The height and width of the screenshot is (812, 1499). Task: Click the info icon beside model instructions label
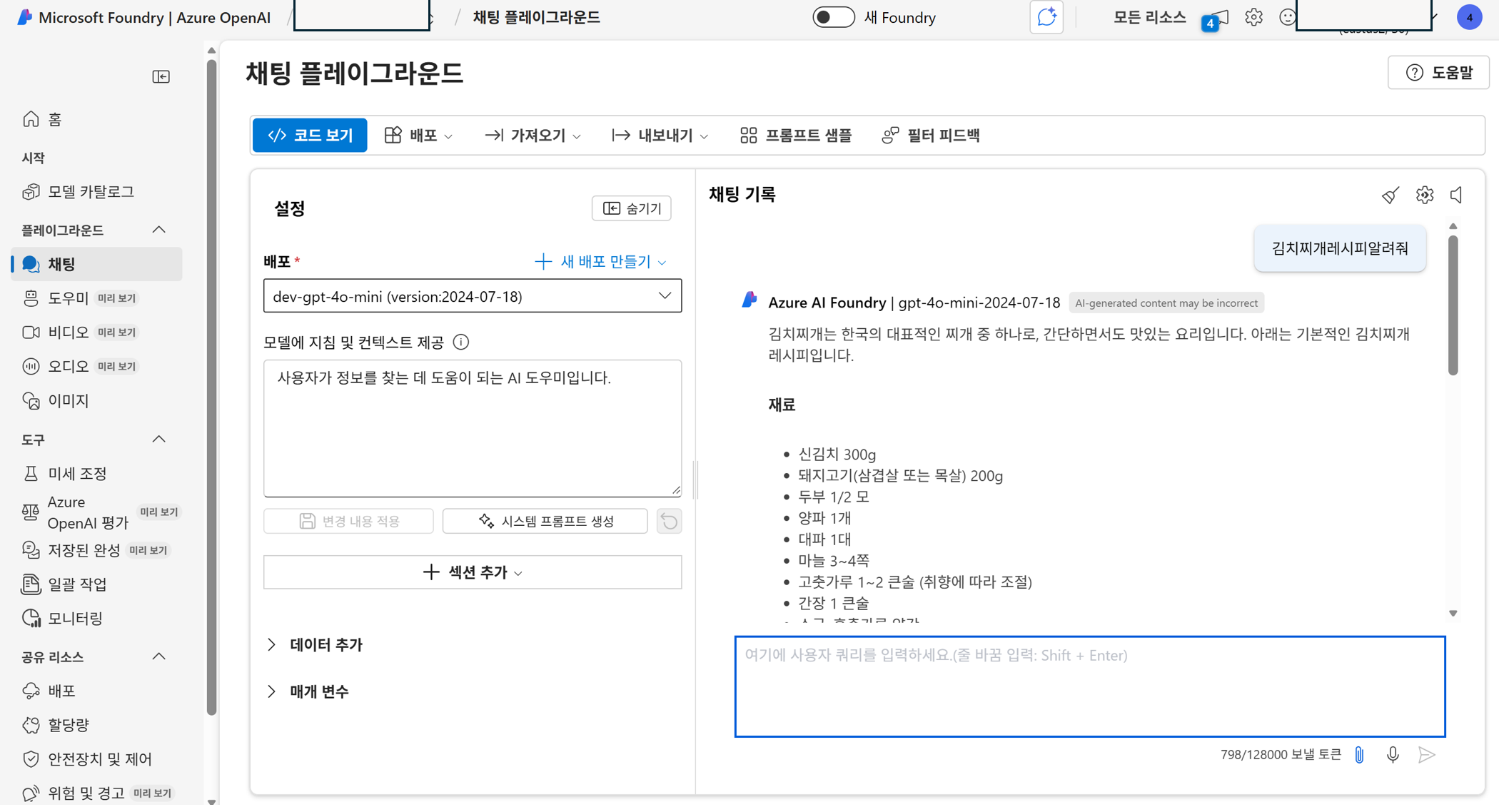(x=461, y=342)
